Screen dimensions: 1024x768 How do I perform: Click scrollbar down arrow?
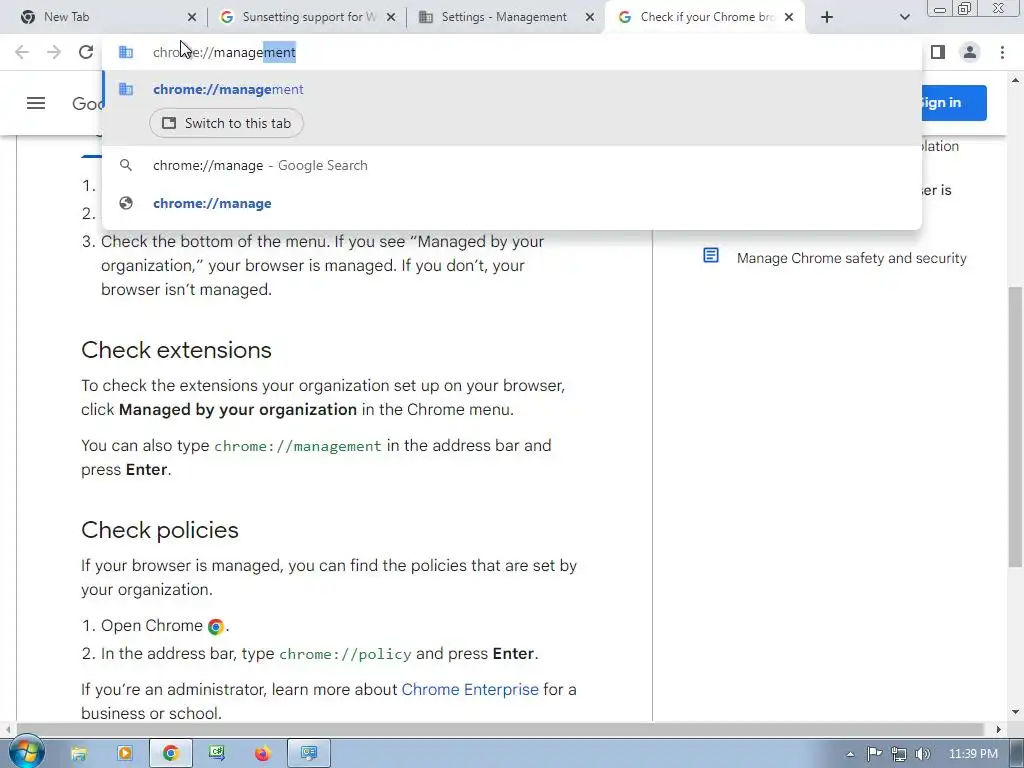pos(1015,712)
